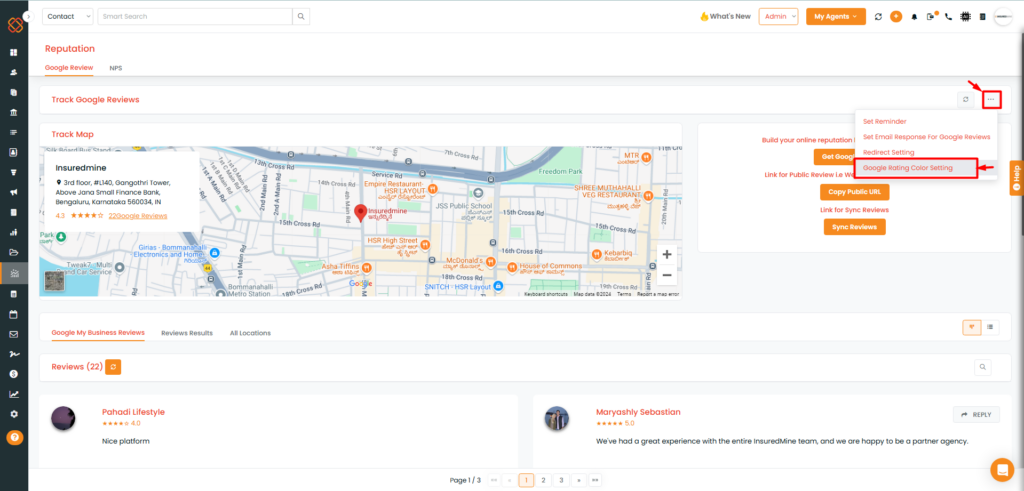
Task: Open the Help side tab
Action: pyautogui.click(x=1016, y=177)
